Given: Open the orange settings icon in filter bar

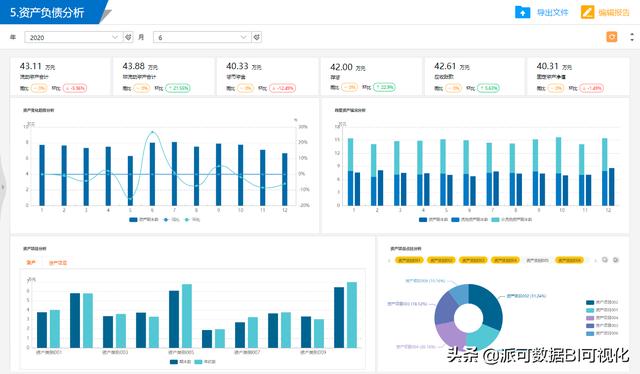Looking at the screenshot, I should coord(612,37).
